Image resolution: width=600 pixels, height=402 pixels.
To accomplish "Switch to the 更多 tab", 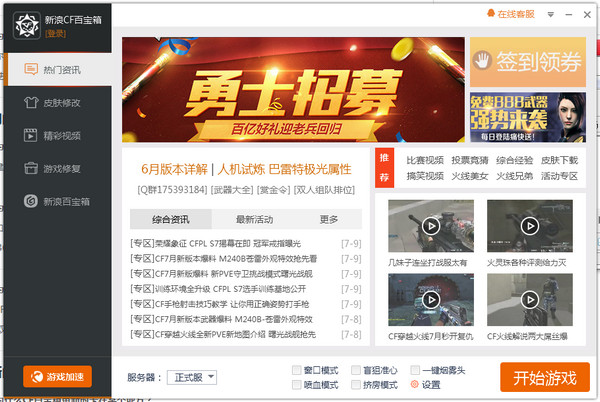I will pyautogui.click(x=329, y=219).
